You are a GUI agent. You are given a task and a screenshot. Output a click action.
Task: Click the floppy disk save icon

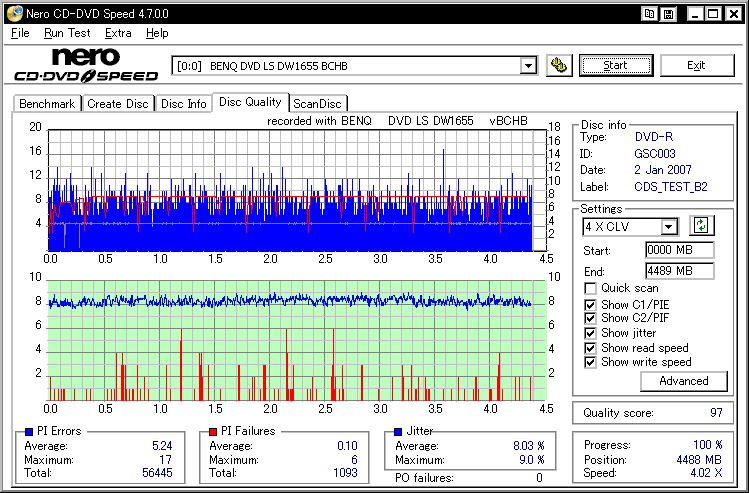tap(667, 14)
